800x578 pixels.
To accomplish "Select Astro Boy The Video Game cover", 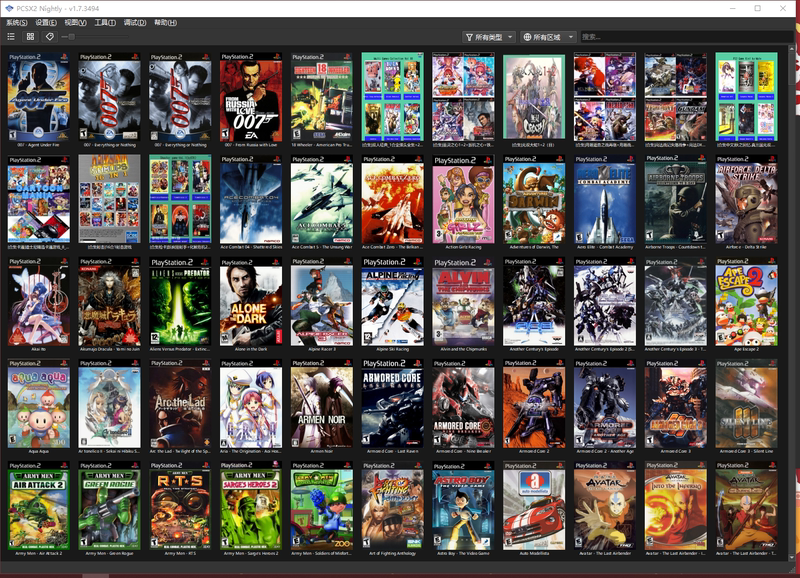I will [x=463, y=506].
